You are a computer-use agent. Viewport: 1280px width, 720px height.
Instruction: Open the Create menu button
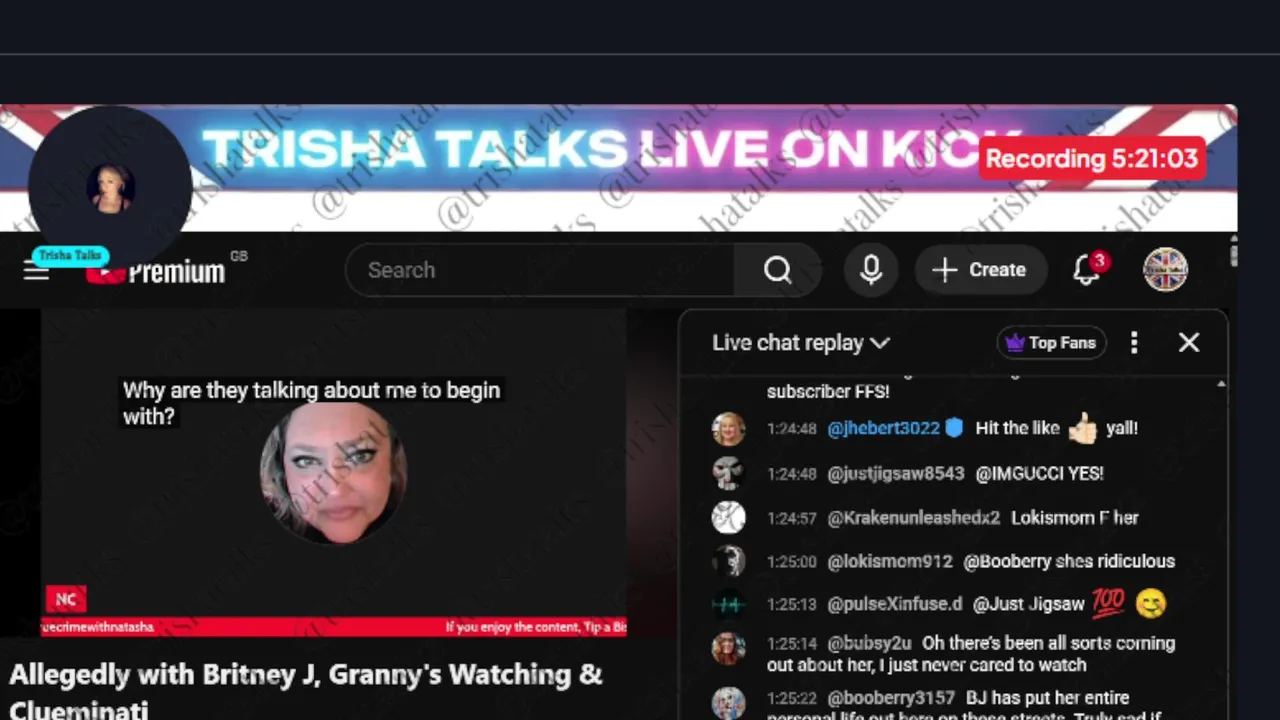(x=979, y=270)
